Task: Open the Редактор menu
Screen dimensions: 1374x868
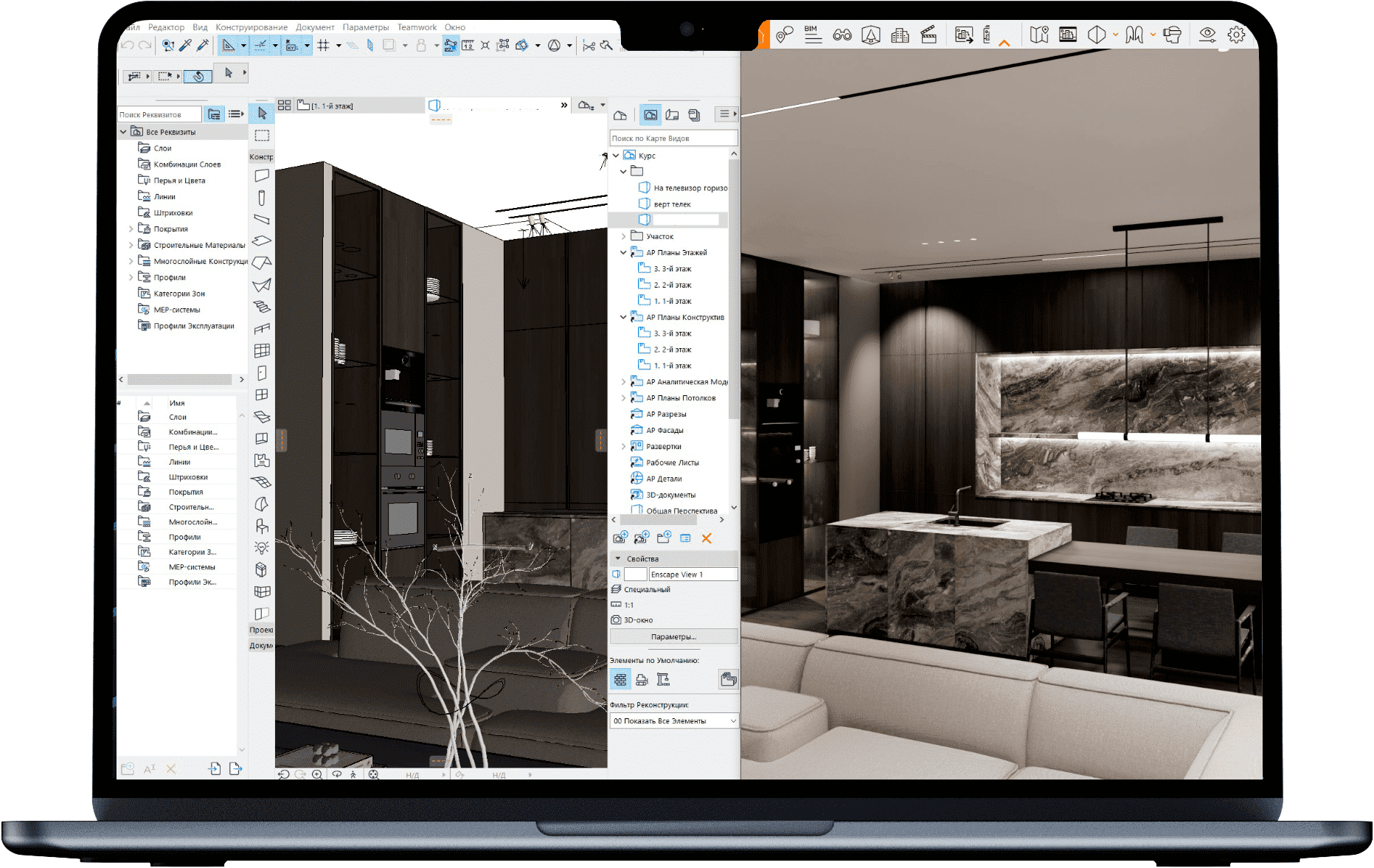Action: [166, 27]
